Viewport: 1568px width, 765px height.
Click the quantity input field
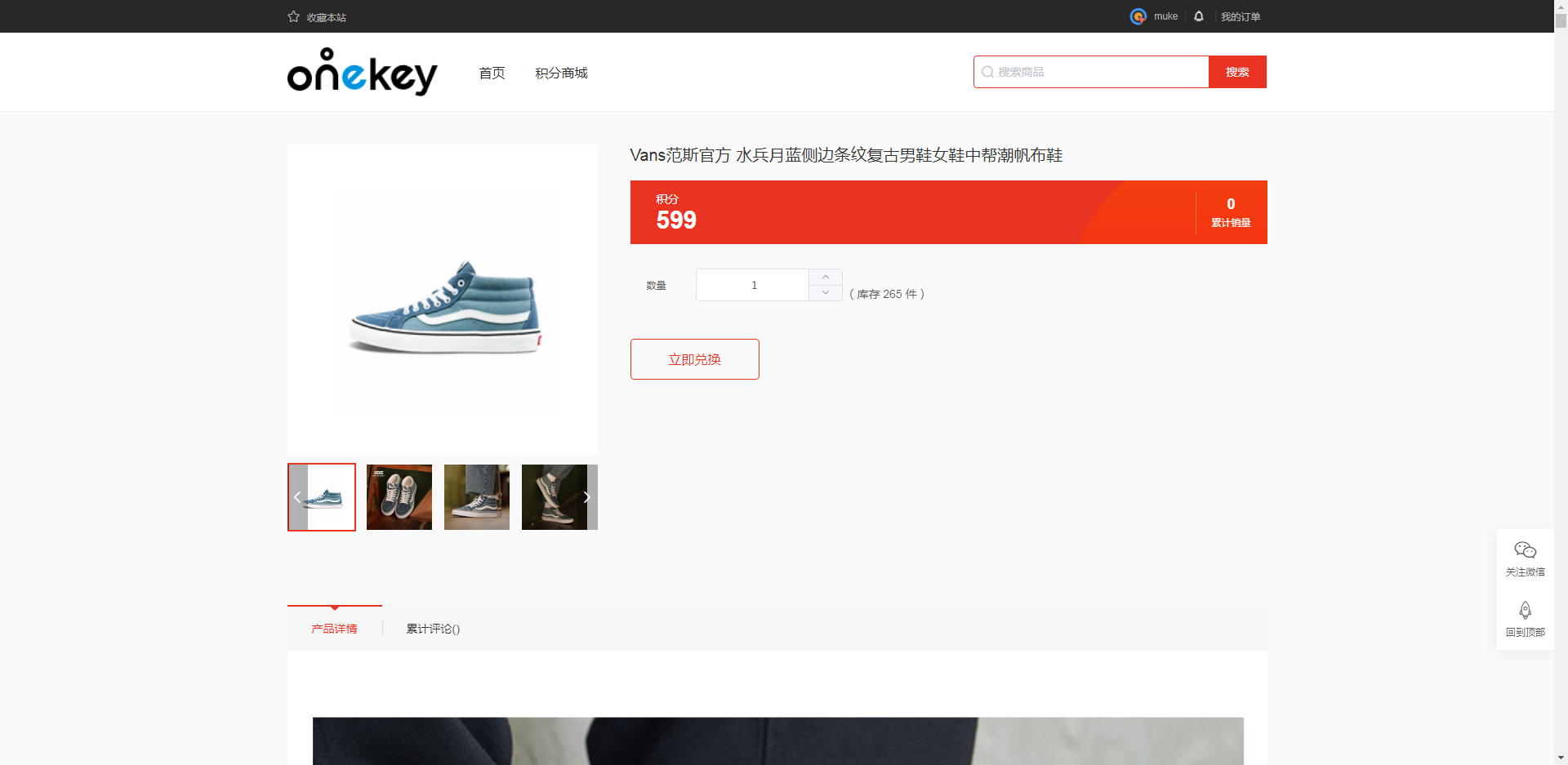[753, 285]
